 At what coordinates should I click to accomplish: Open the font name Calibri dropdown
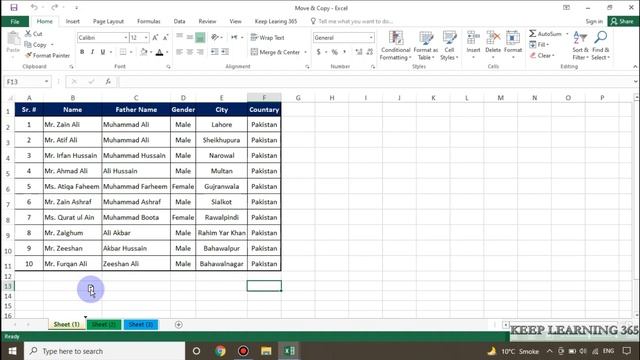[x=126, y=38]
